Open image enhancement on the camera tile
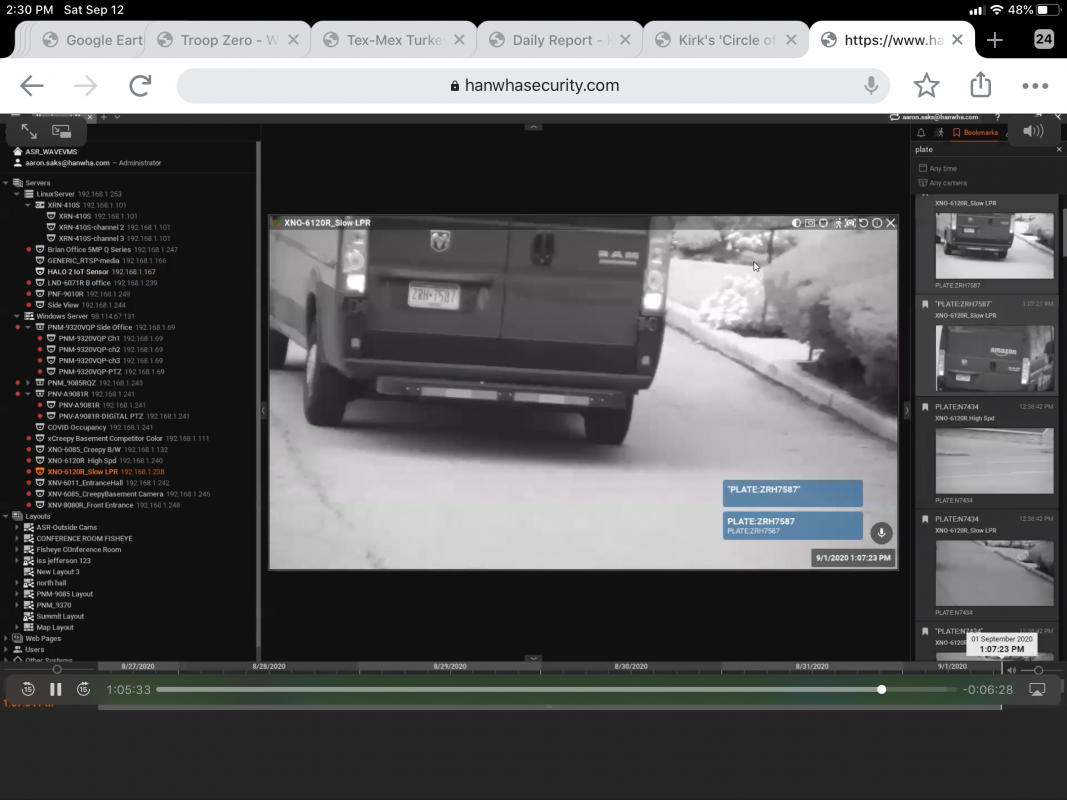Screen dimensions: 1067x800 coord(796,223)
